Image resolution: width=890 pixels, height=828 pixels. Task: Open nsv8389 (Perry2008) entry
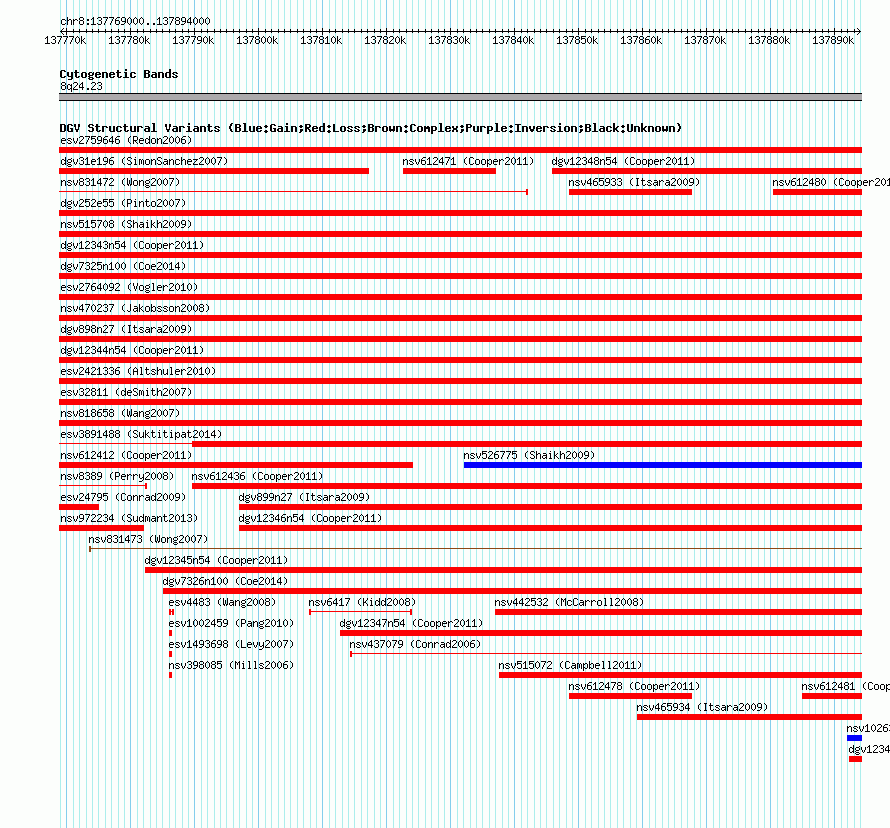coord(117,476)
